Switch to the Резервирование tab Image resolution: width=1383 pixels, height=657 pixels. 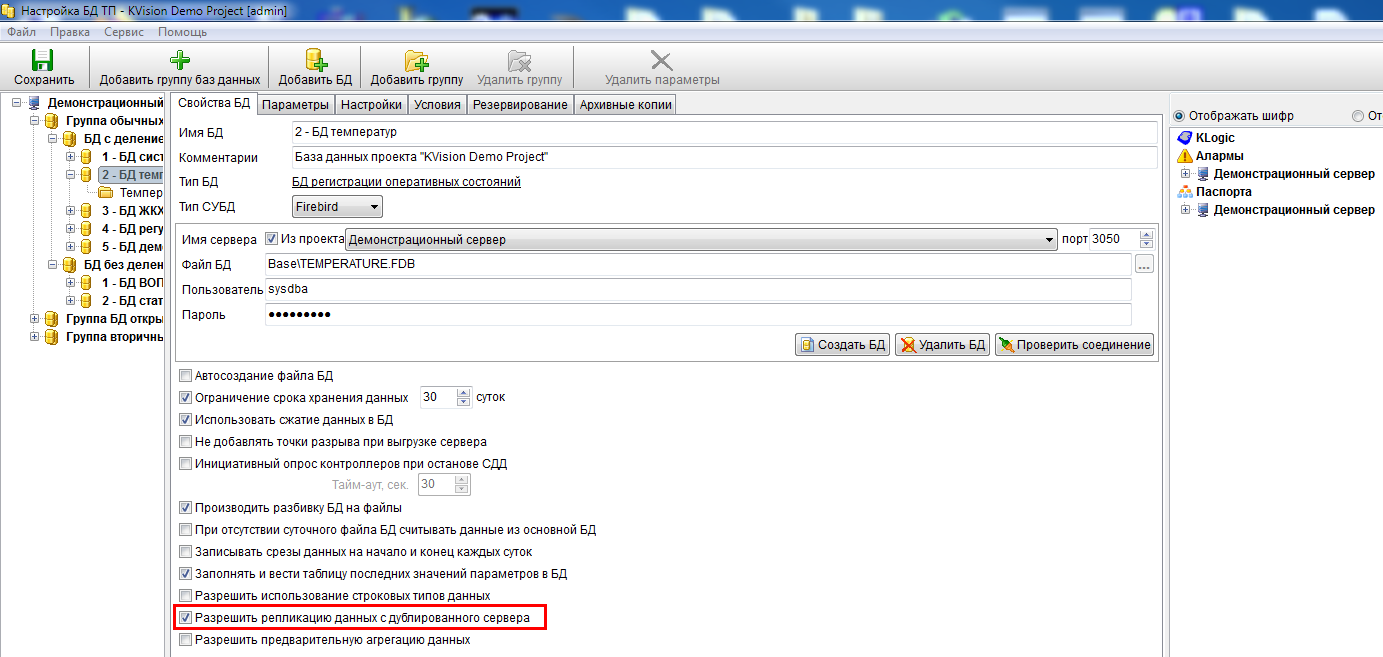coord(520,105)
